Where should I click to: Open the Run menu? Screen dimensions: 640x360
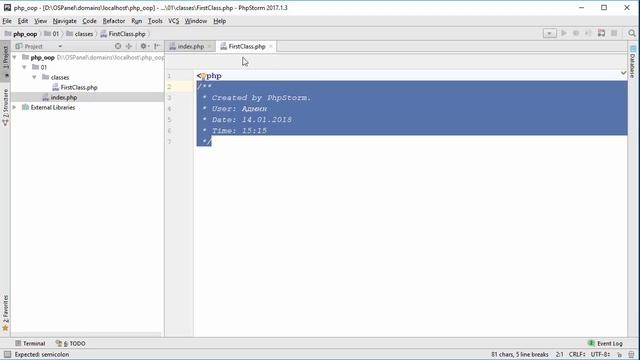click(137, 21)
